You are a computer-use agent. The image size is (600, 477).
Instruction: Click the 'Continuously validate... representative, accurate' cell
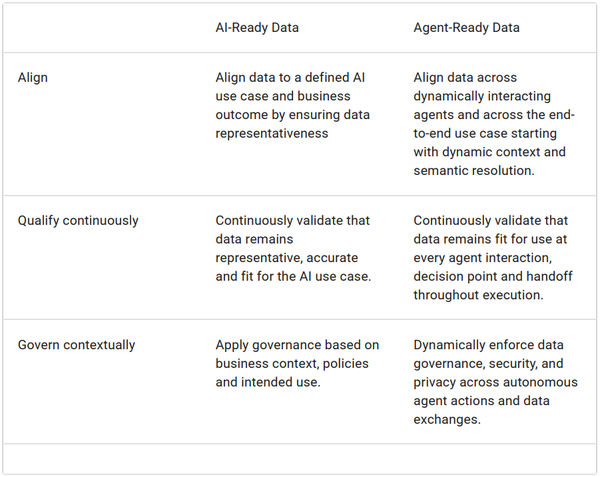(293, 248)
